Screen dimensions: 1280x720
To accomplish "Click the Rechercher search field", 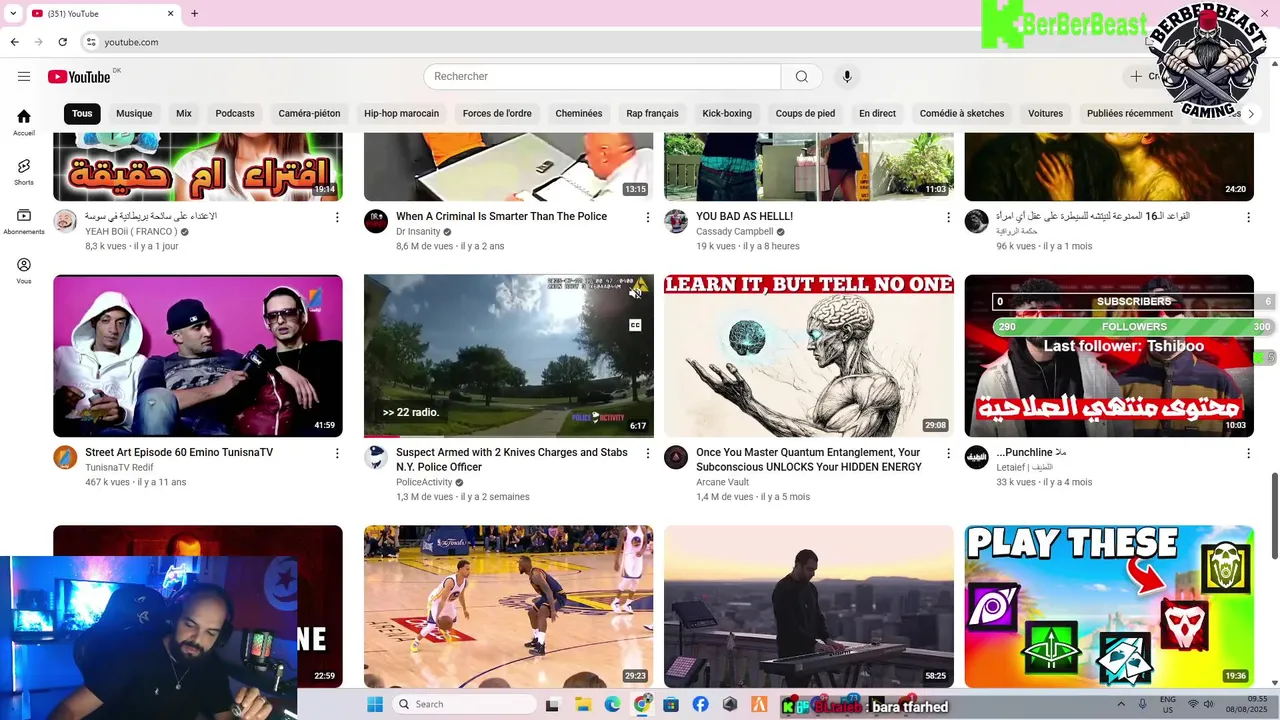I will [x=602, y=77].
